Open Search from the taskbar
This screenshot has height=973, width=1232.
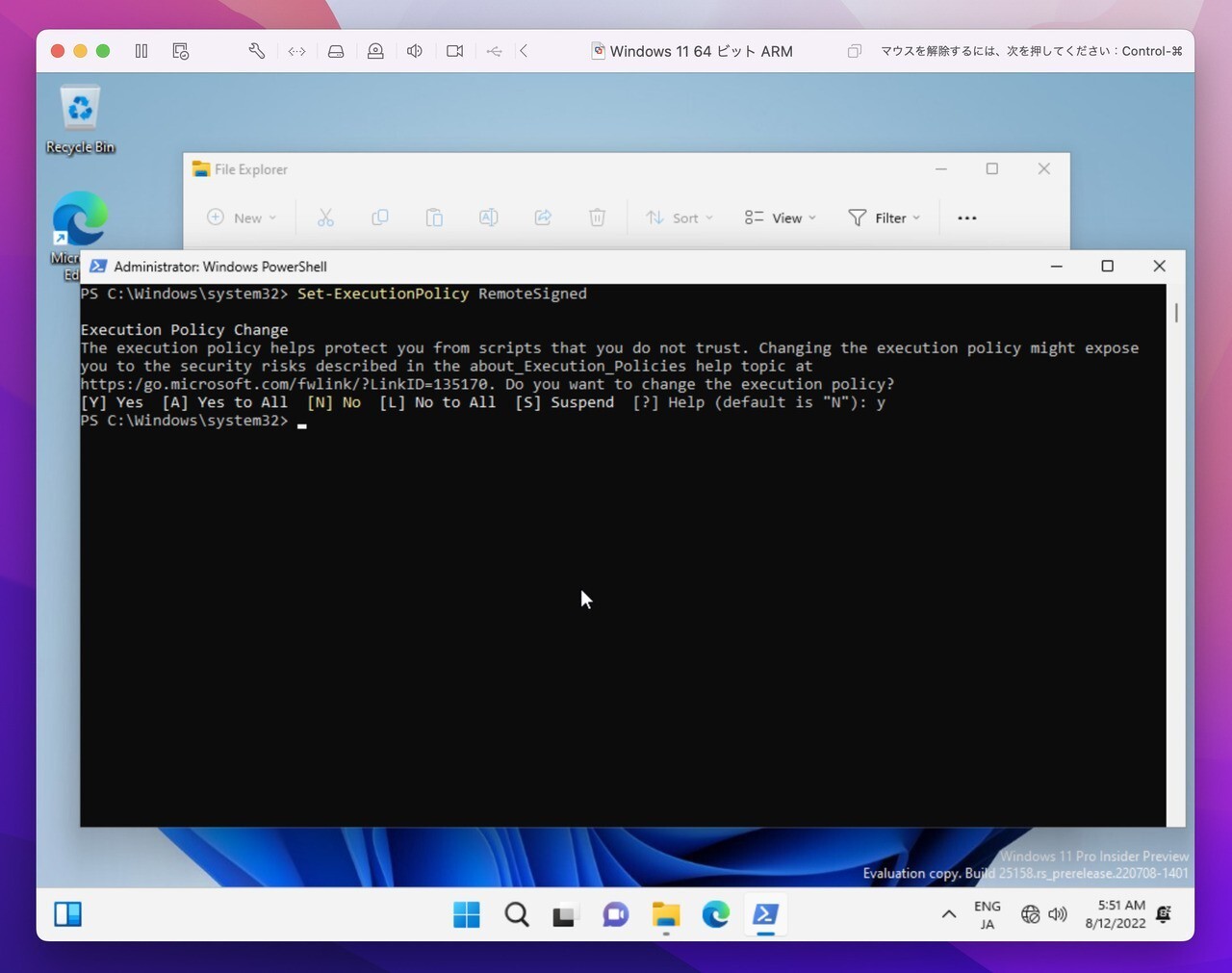(517, 914)
